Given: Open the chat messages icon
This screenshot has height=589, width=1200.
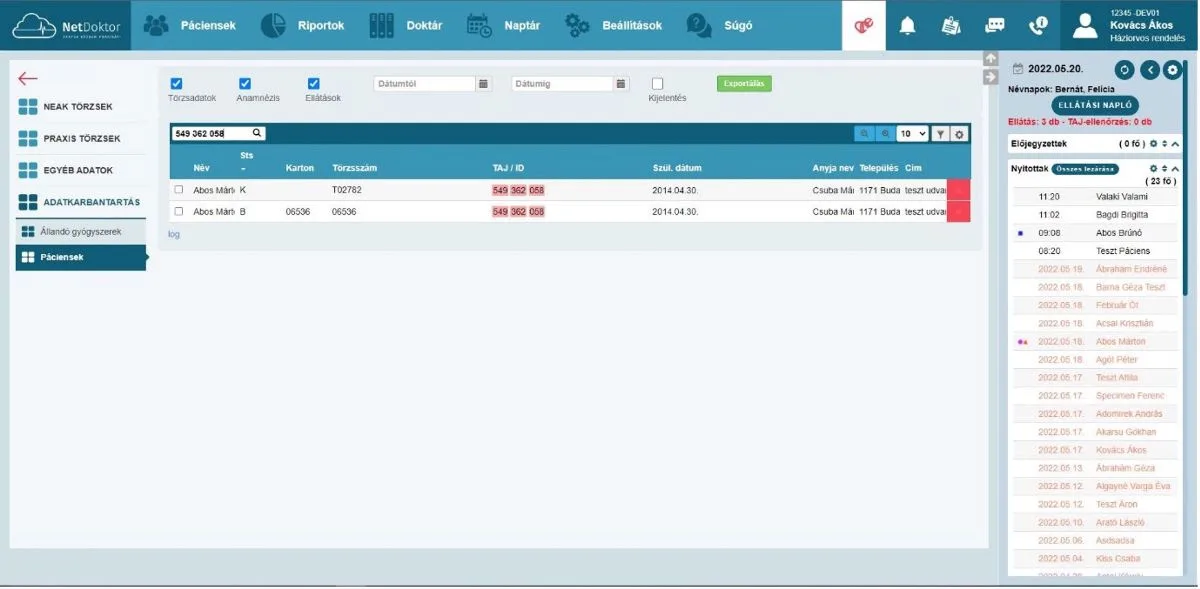Looking at the screenshot, I should coord(994,26).
